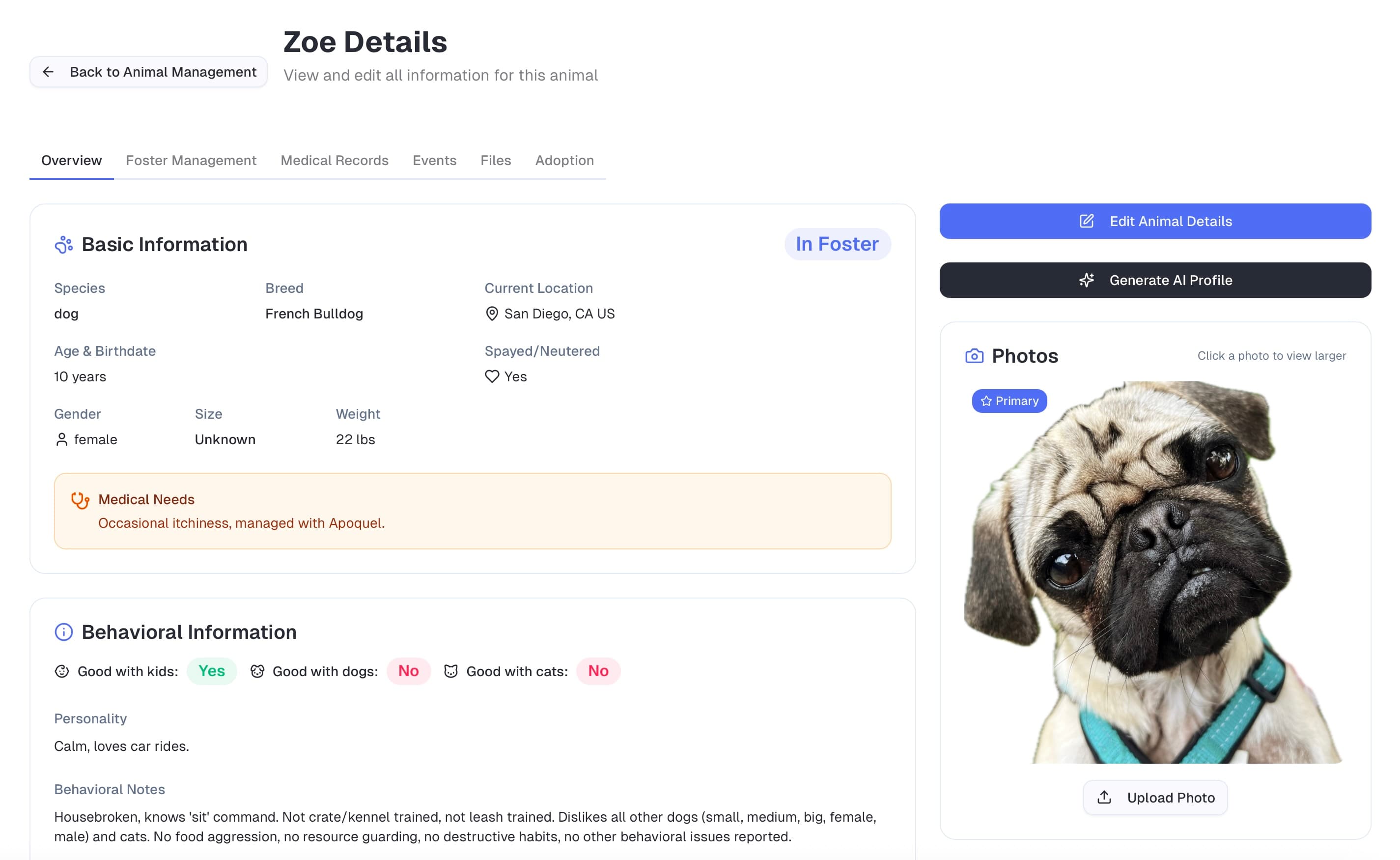
Task: Open the Foster Management tab
Action: click(191, 160)
